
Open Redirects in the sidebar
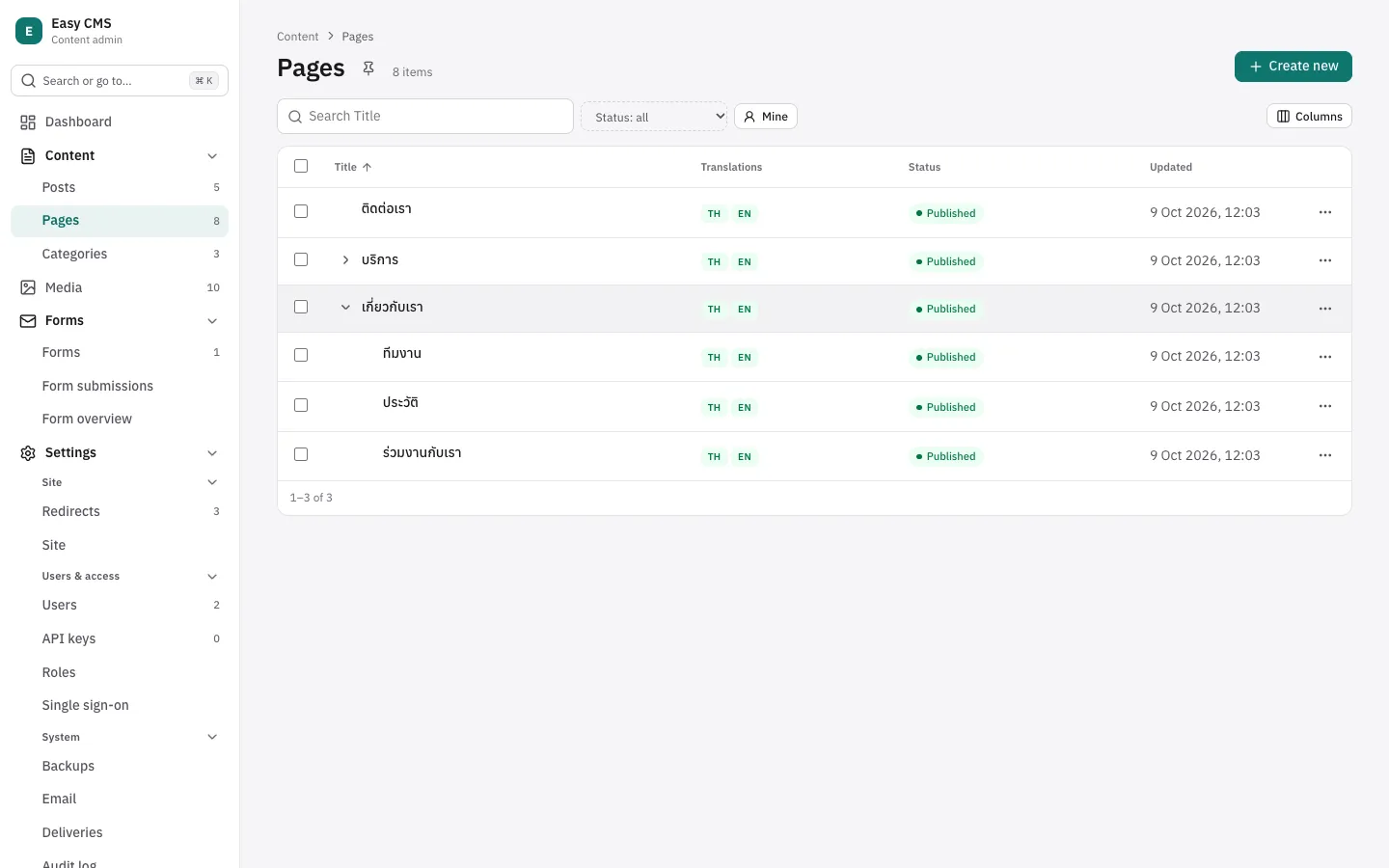pyautogui.click(x=120, y=511)
